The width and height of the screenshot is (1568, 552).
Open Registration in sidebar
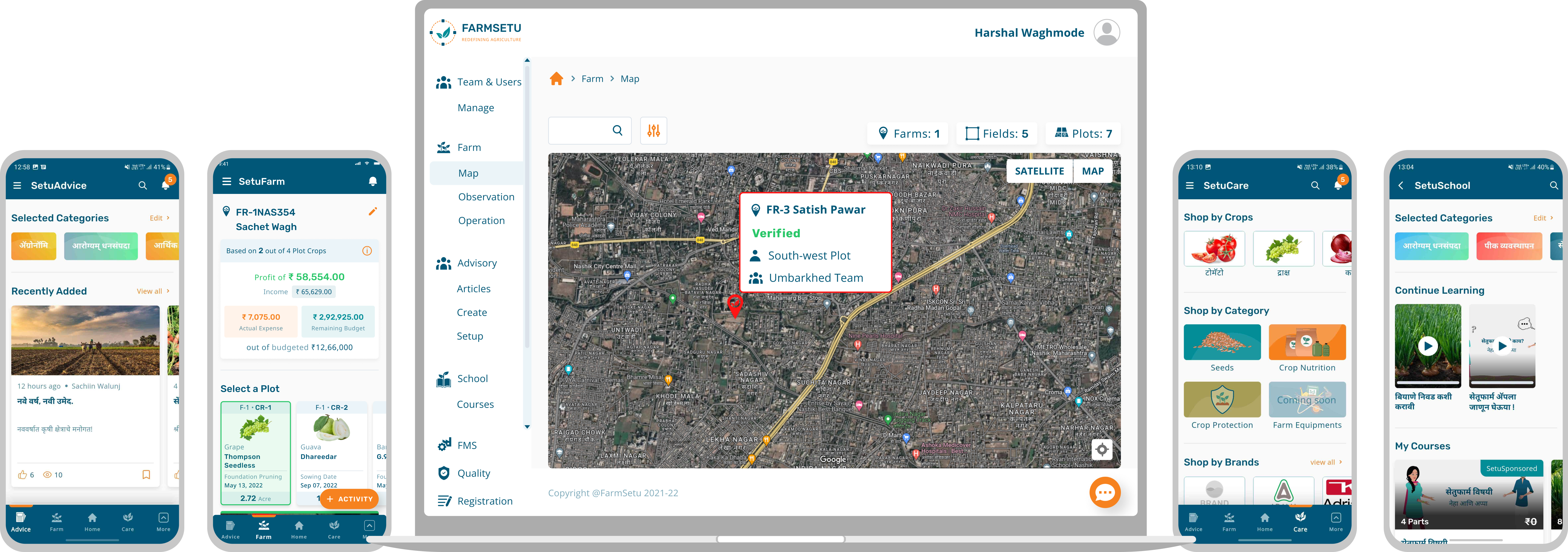475,501
